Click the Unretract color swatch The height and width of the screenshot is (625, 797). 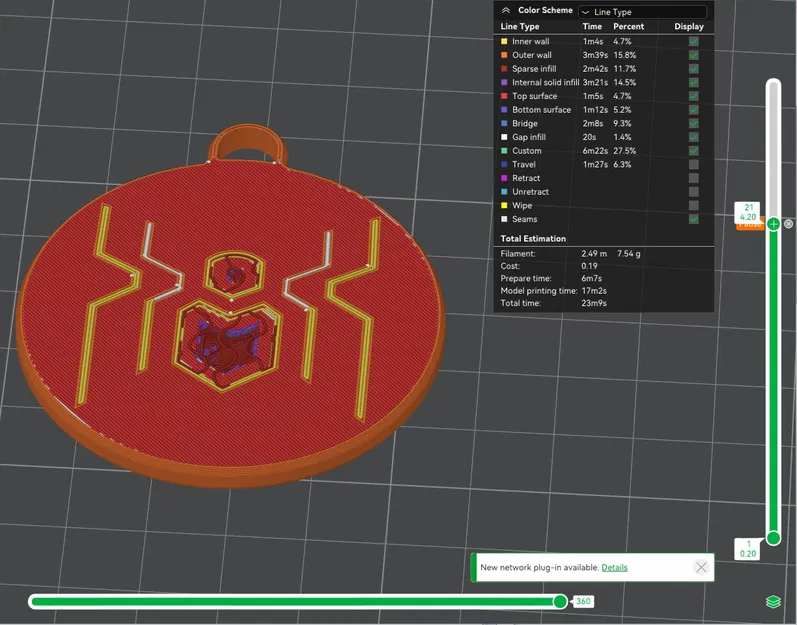coord(504,192)
